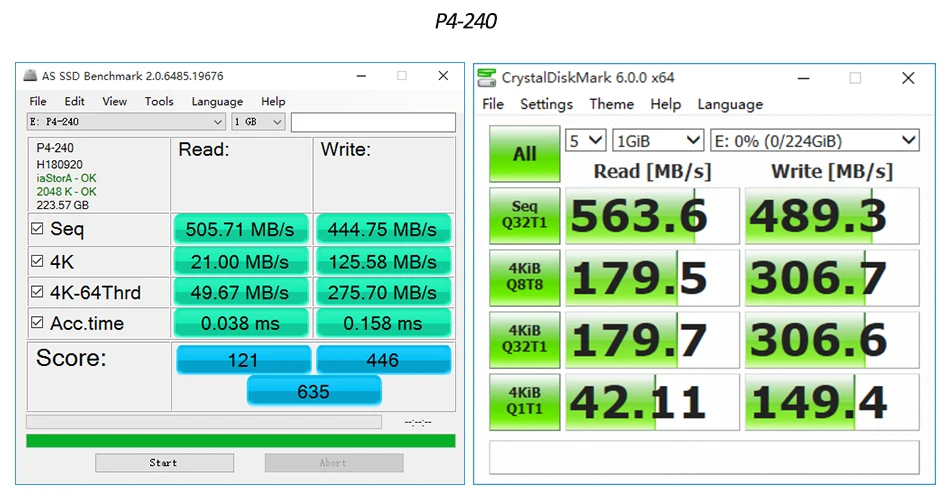This screenshot has height=500, width=950.
Task: Click the 489.3 sequential write value
Action: [x=832, y=216]
